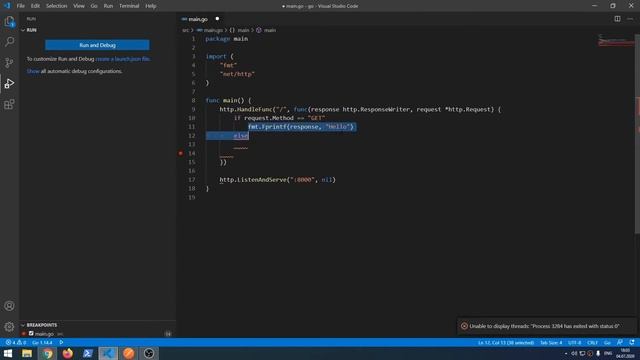Click the Go 1.14.4 version in status bar
The height and width of the screenshot is (360, 640).
(42, 342)
